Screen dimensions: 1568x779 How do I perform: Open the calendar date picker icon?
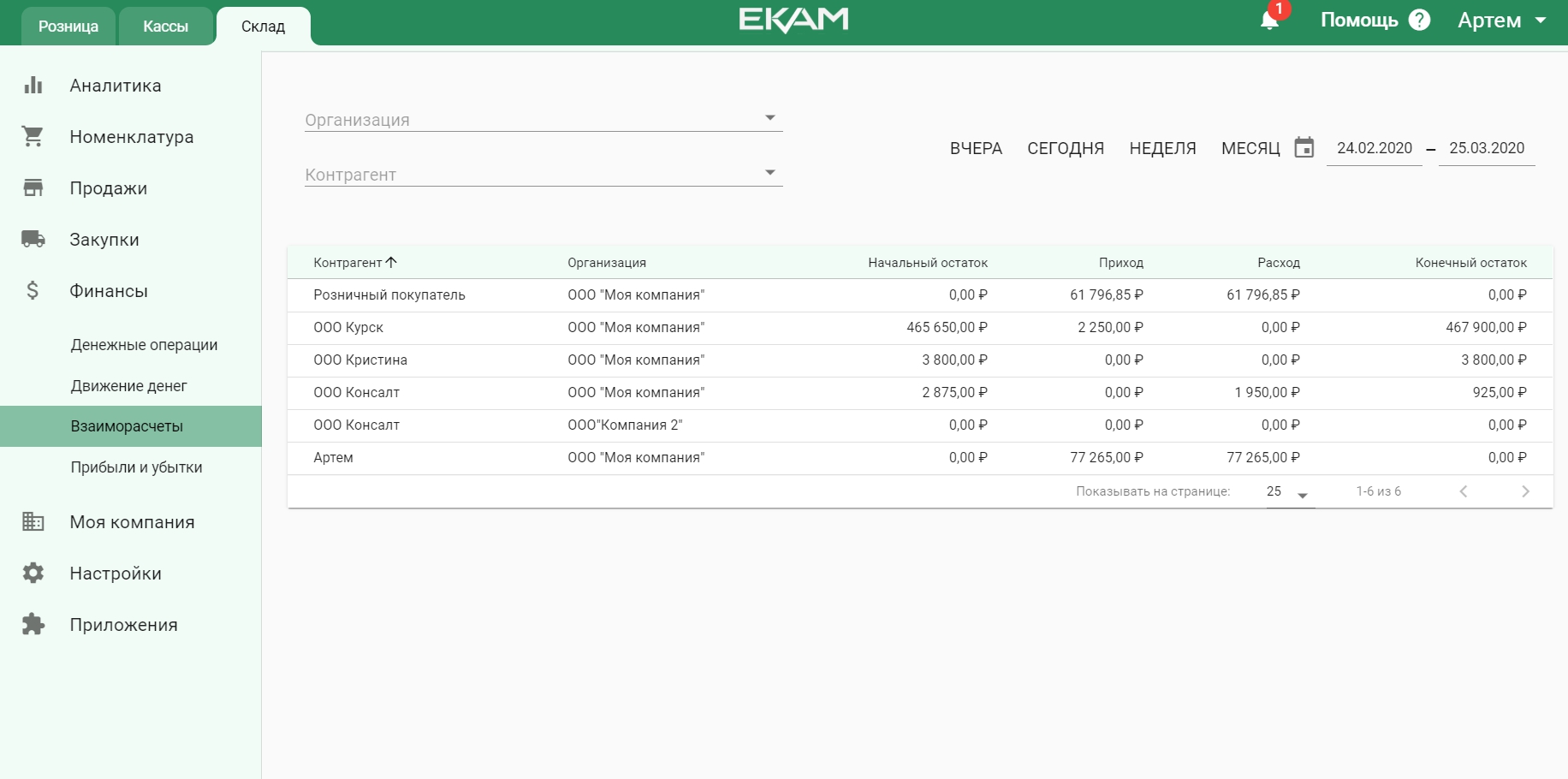pyautogui.click(x=1304, y=147)
